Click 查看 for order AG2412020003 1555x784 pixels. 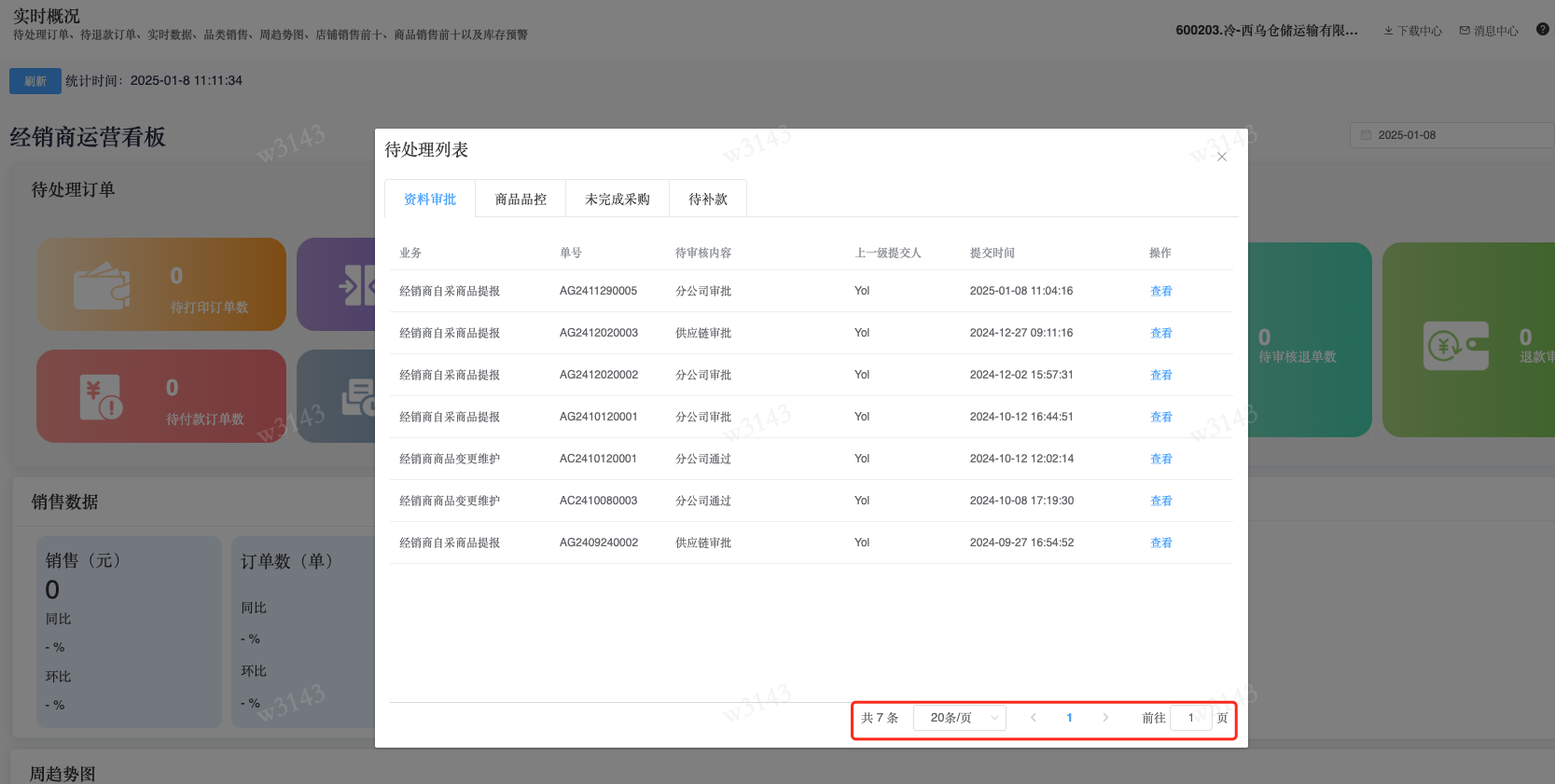pyautogui.click(x=1160, y=333)
